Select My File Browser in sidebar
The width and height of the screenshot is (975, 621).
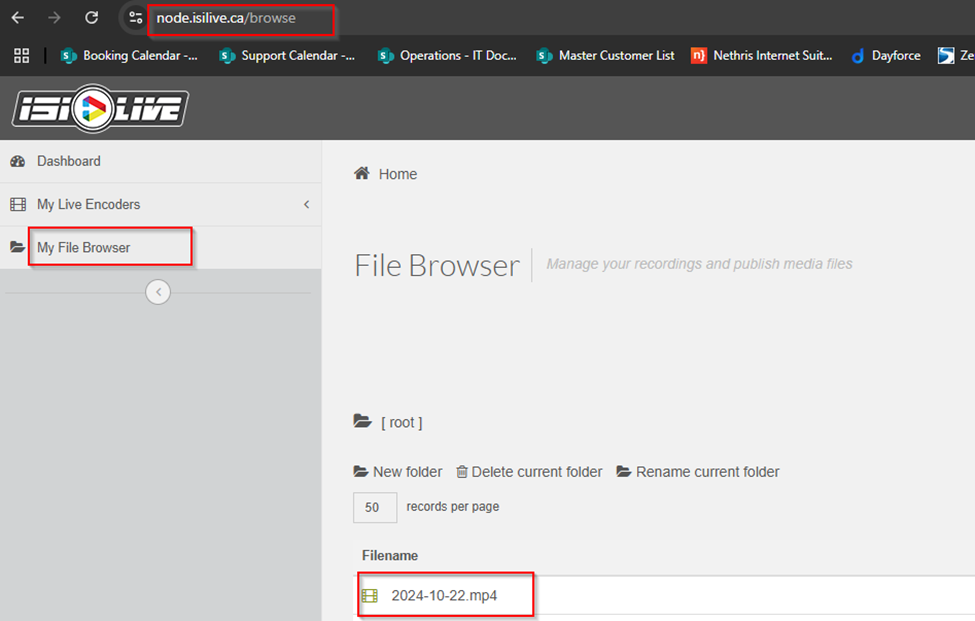(84, 248)
